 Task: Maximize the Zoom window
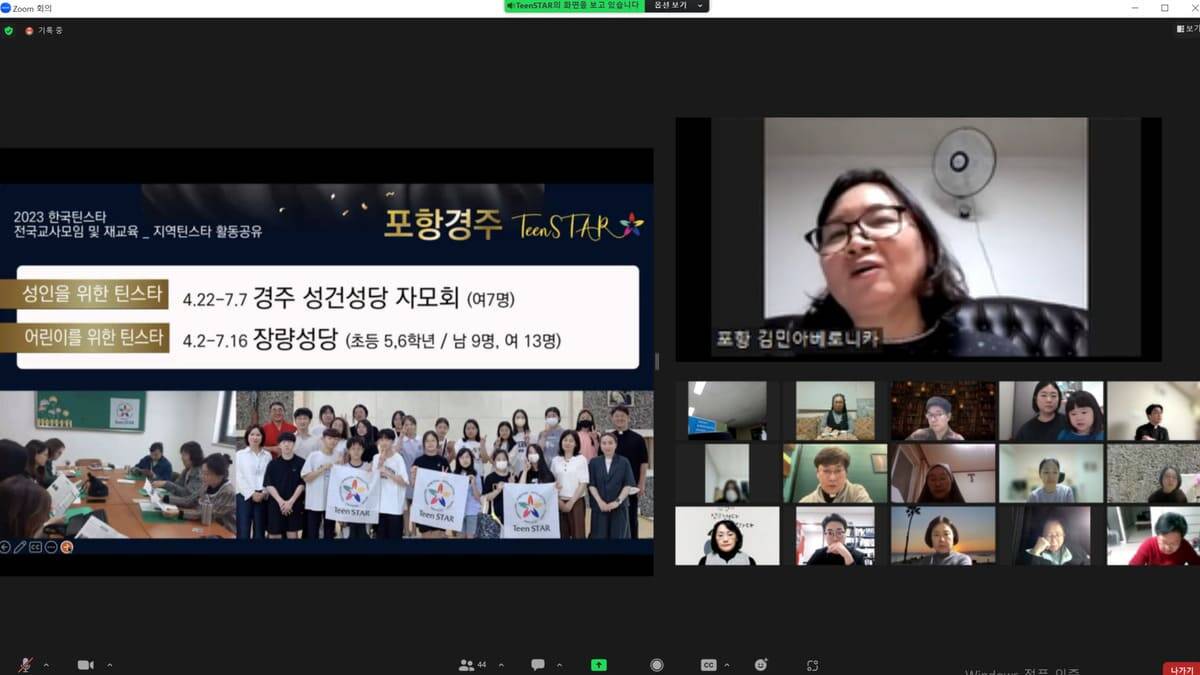point(1165,7)
